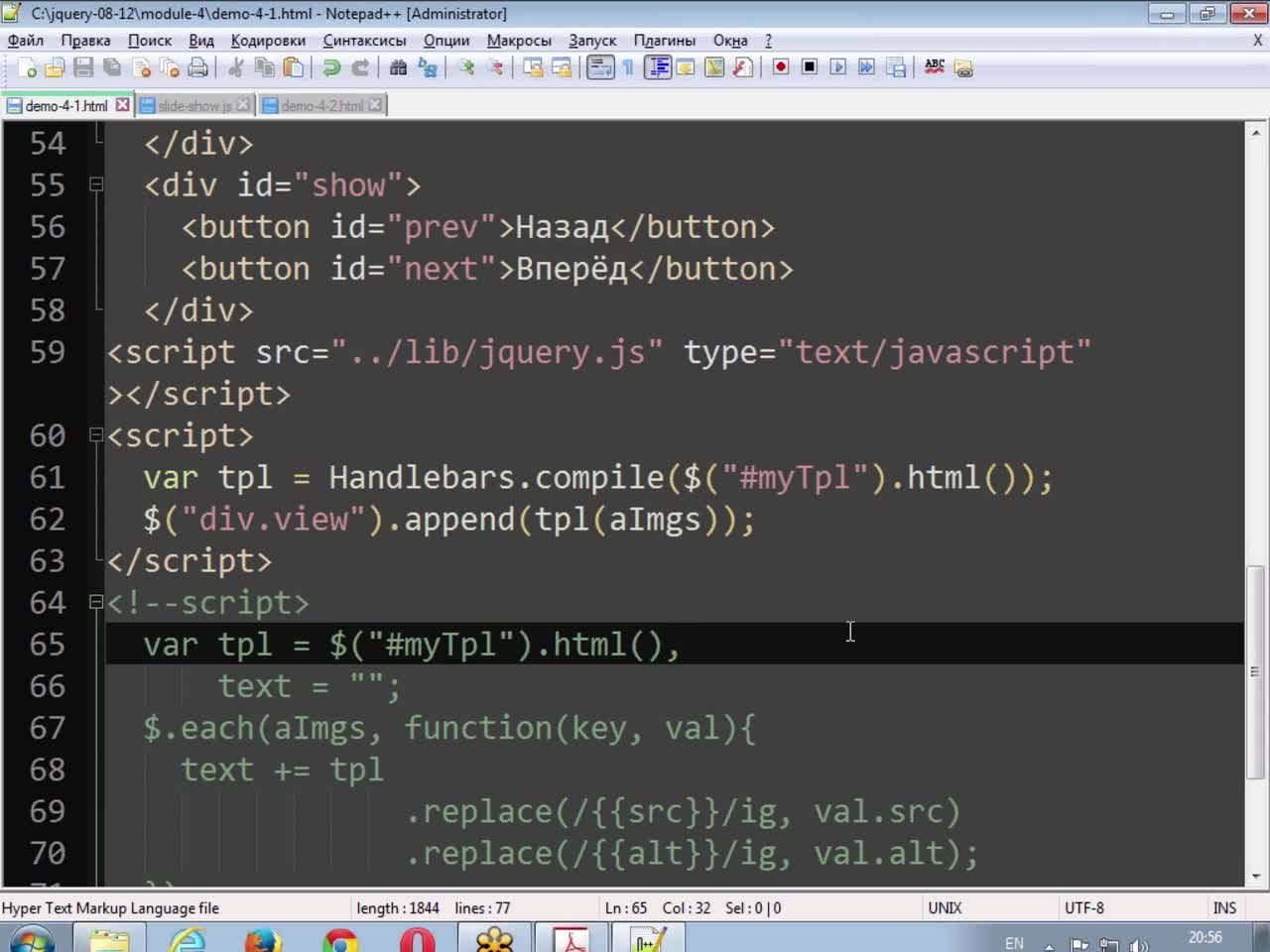The width and height of the screenshot is (1270, 952).
Task: Click the Print toolbar icon
Action: [x=198, y=67]
